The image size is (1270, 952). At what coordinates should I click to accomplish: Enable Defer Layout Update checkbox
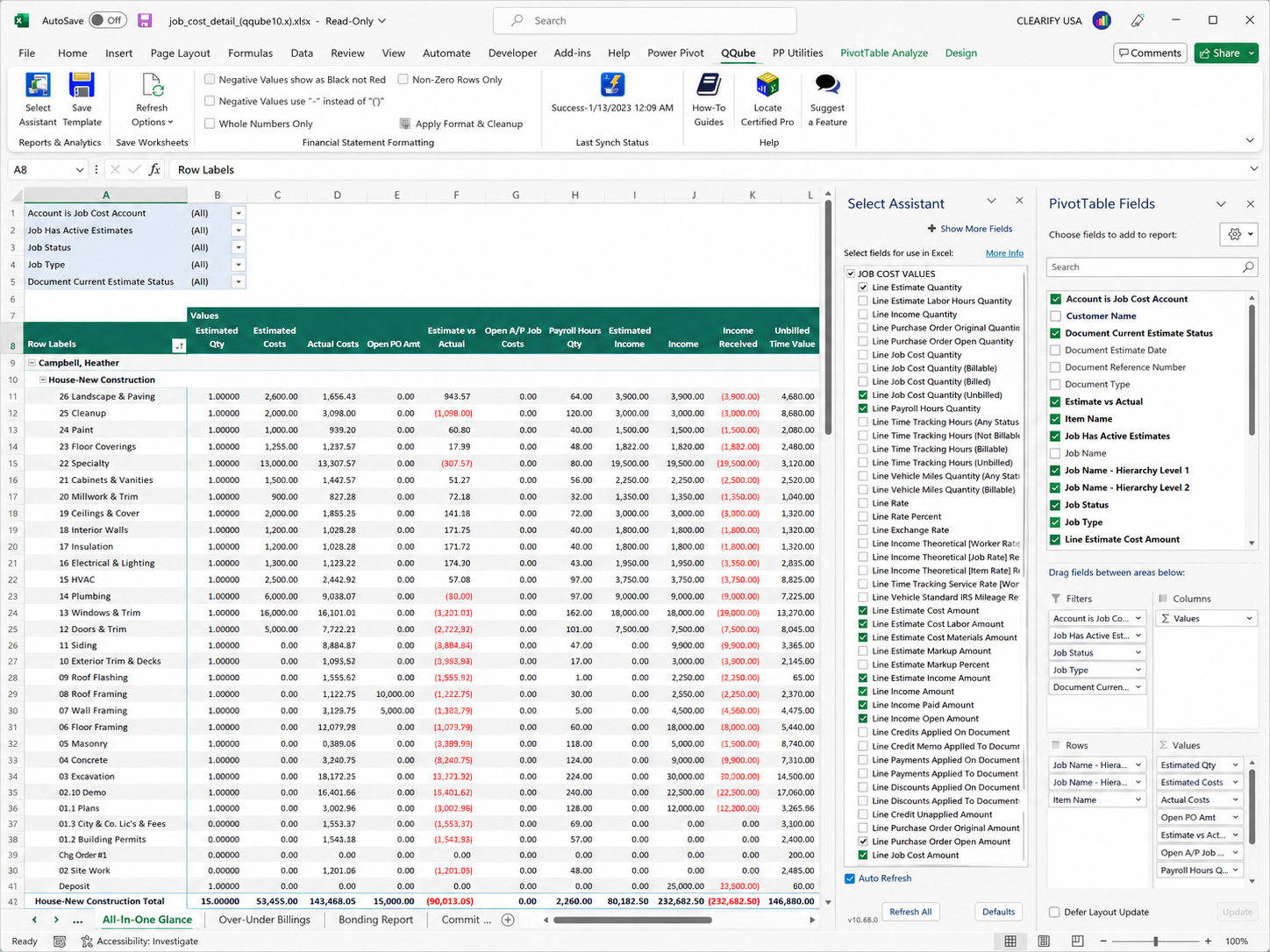1054,912
